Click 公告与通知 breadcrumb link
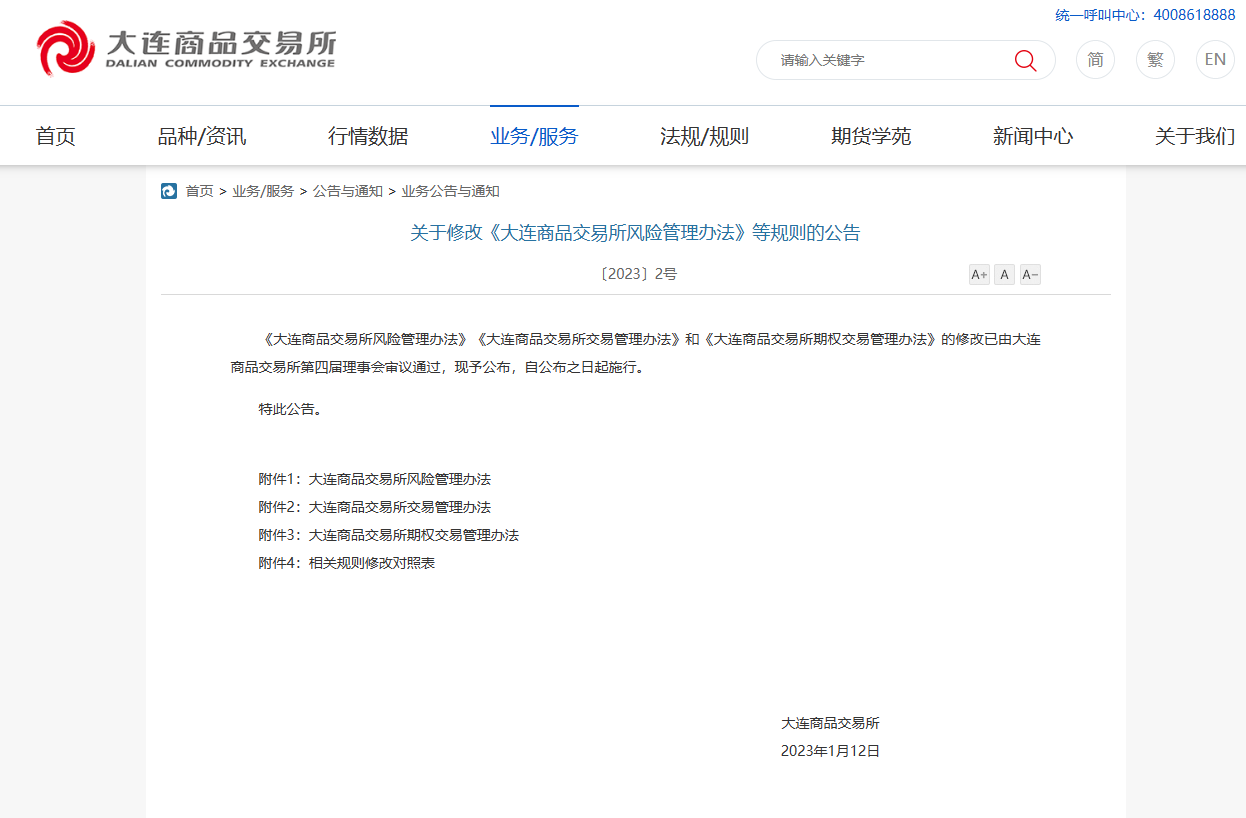This screenshot has width=1246, height=818. [x=348, y=191]
